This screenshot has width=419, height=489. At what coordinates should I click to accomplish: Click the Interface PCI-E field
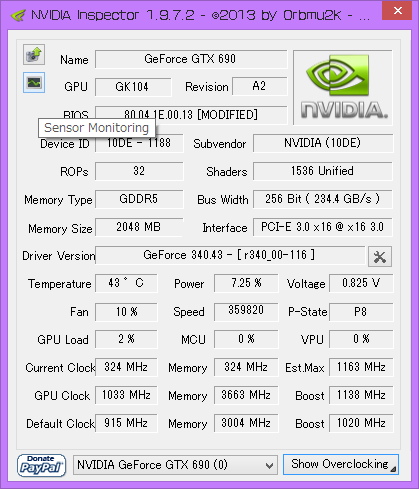click(x=322, y=227)
